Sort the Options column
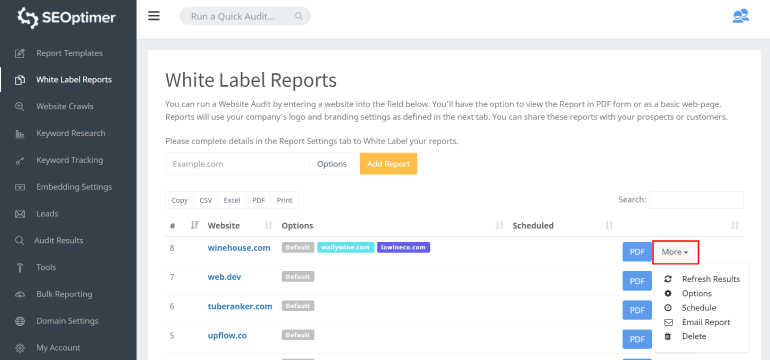The image size is (770, 360). (x=499, y=225)
